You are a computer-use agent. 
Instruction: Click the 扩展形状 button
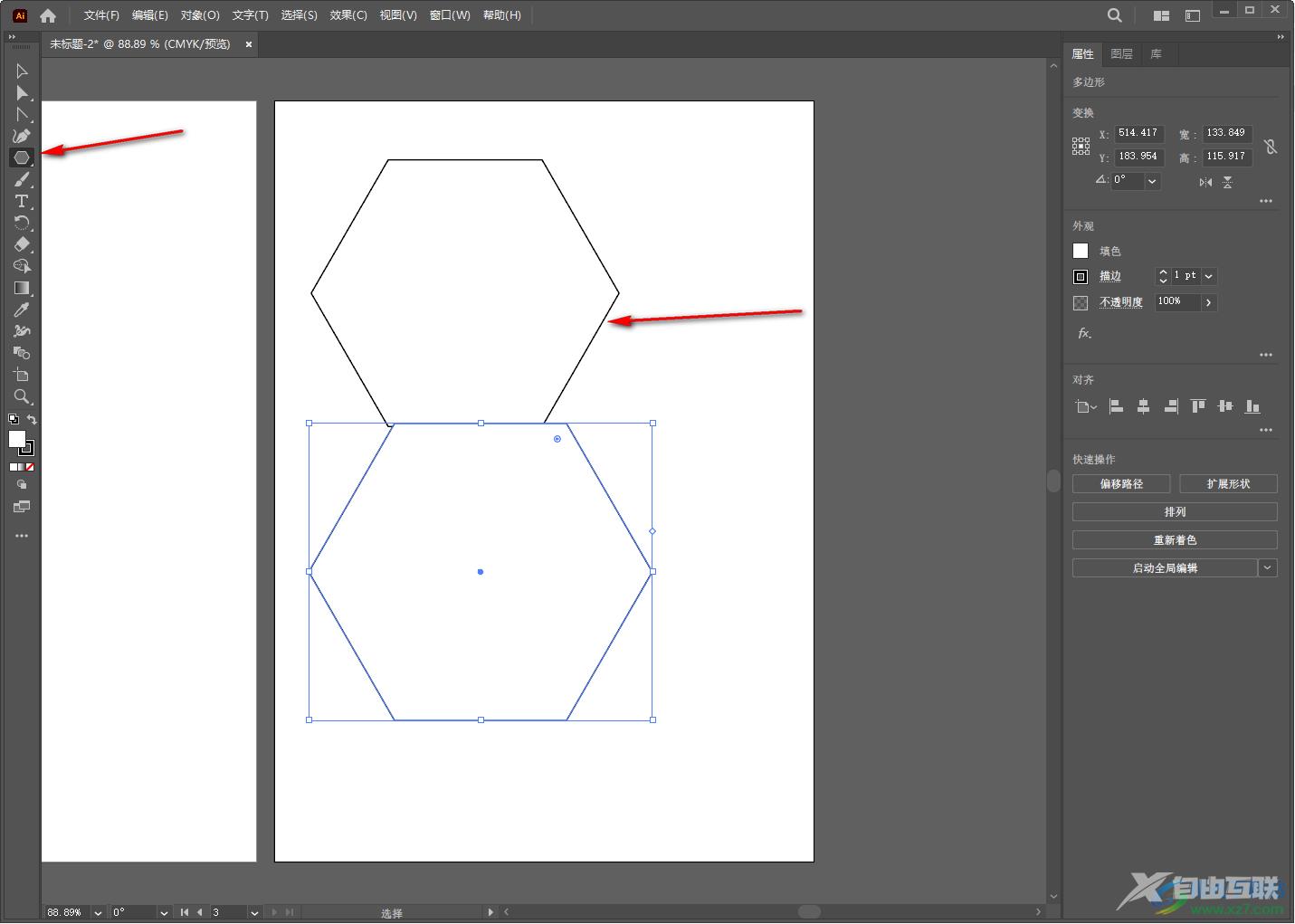[1228, 484]
